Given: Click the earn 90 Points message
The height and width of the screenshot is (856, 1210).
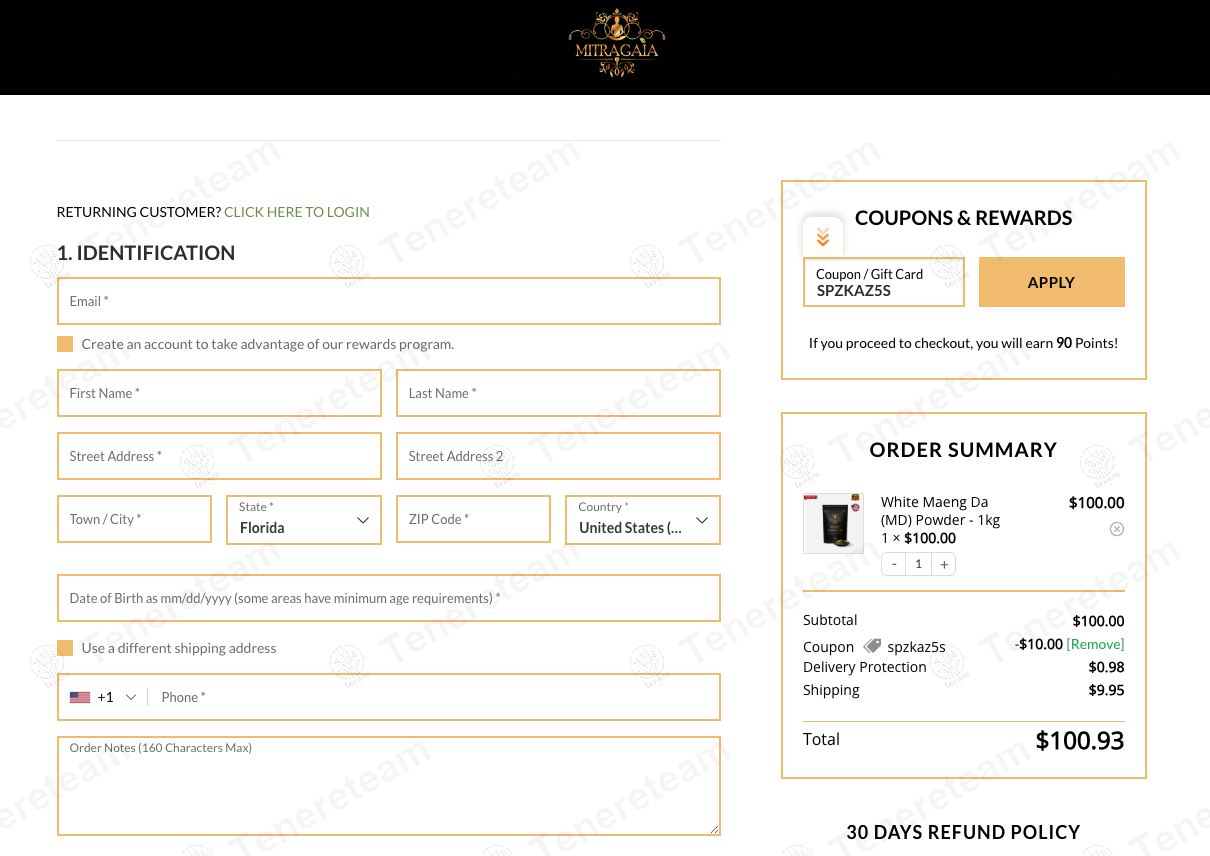Looking at the screenshot, I should 963,343.
